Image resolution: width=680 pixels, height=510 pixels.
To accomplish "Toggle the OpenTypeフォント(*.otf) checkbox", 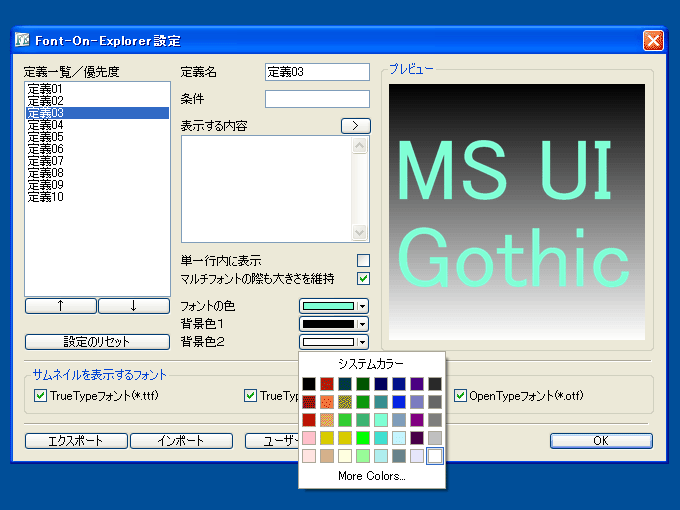I will click(x=460, y=396).
